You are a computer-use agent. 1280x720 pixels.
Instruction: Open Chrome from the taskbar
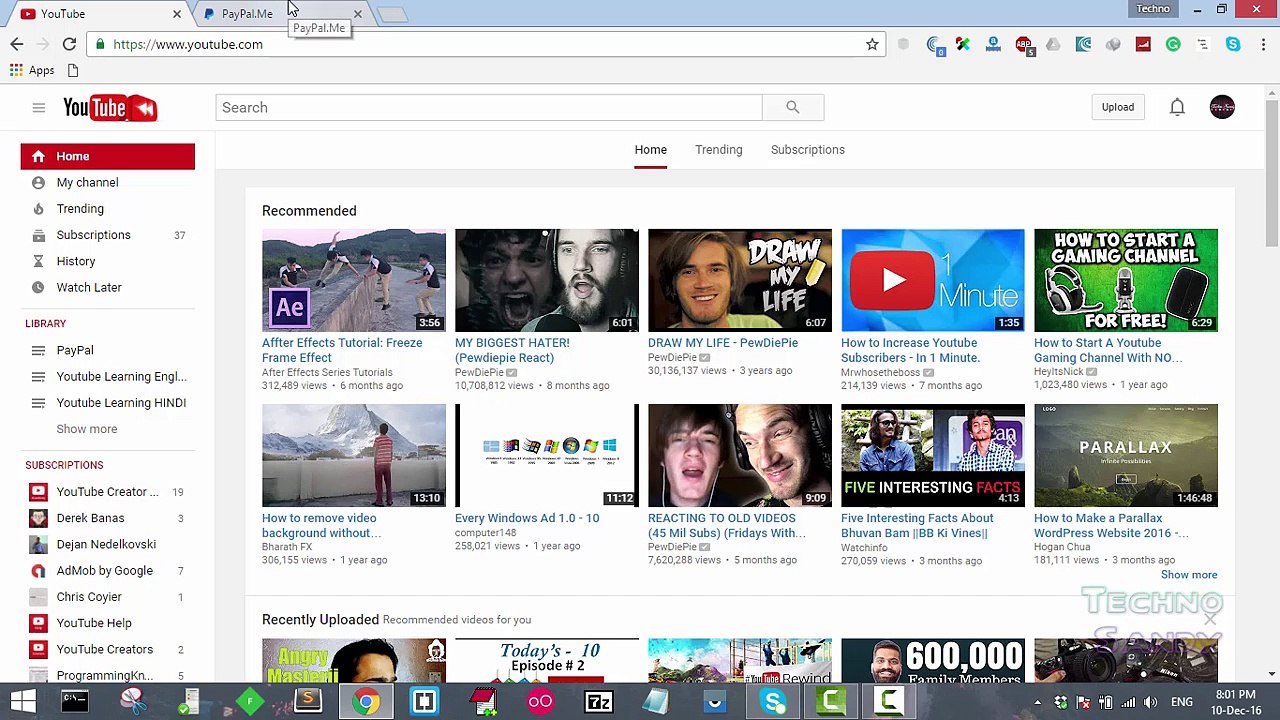(366, 701)
